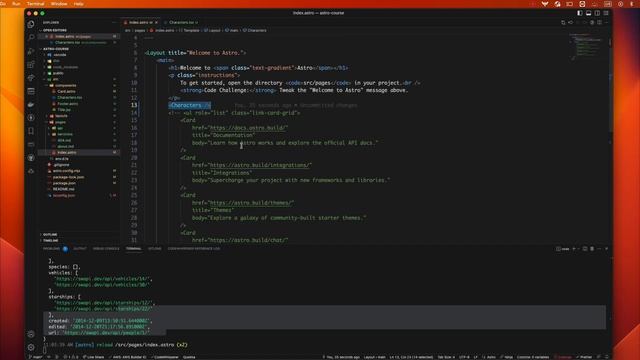This screenshot has height=360, width=640.
Task: Collapse the Open Editors section
Action: point(55,30)
